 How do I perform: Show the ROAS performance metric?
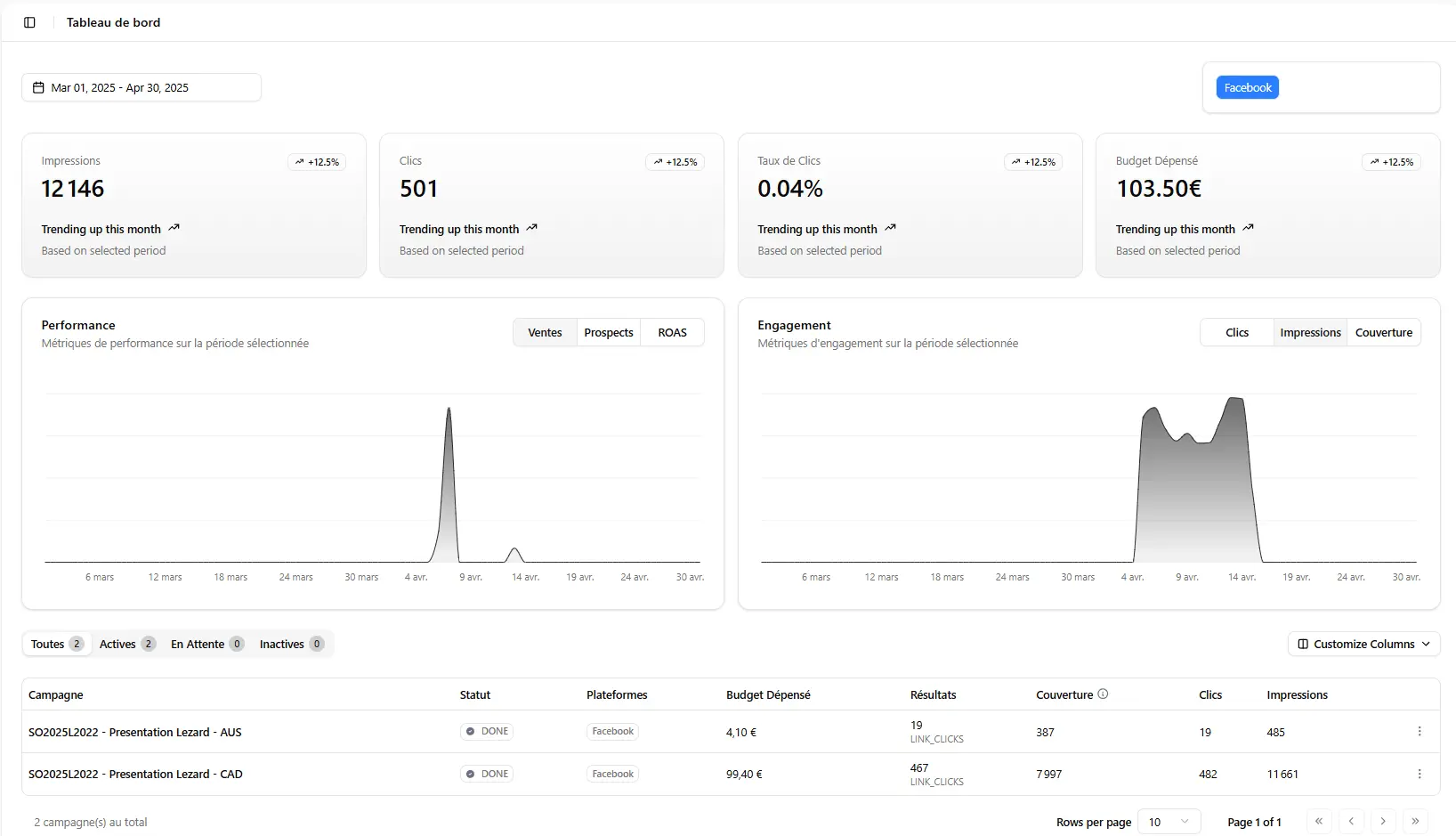click(672, 333)
